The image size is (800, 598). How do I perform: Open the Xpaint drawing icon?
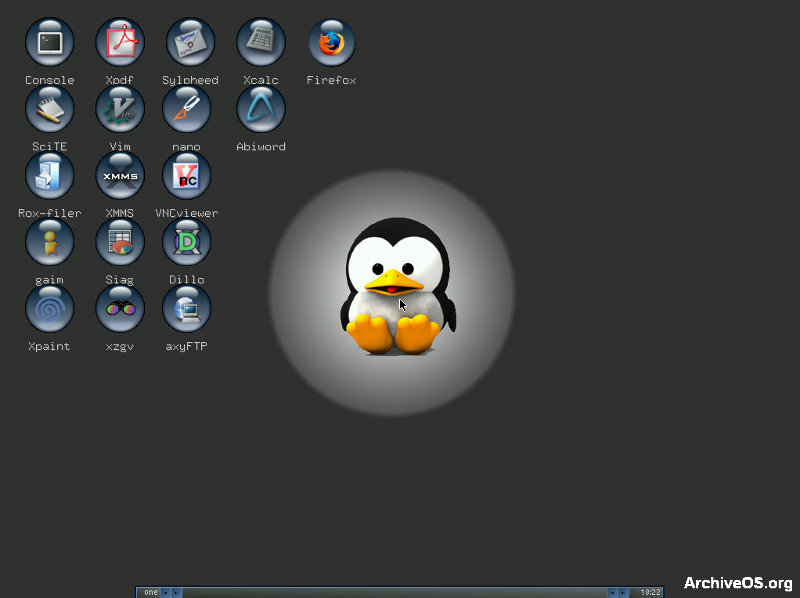point(49,308)
